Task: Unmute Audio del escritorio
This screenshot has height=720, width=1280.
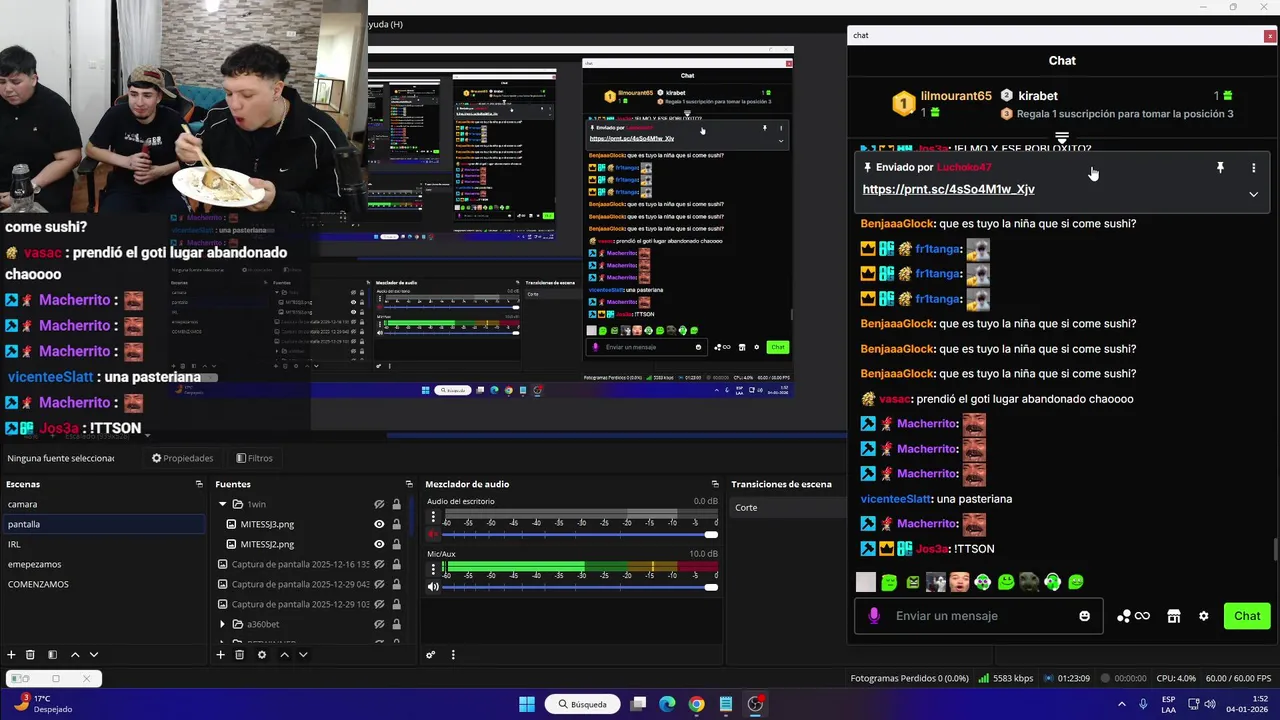Action: coord(433,534)
